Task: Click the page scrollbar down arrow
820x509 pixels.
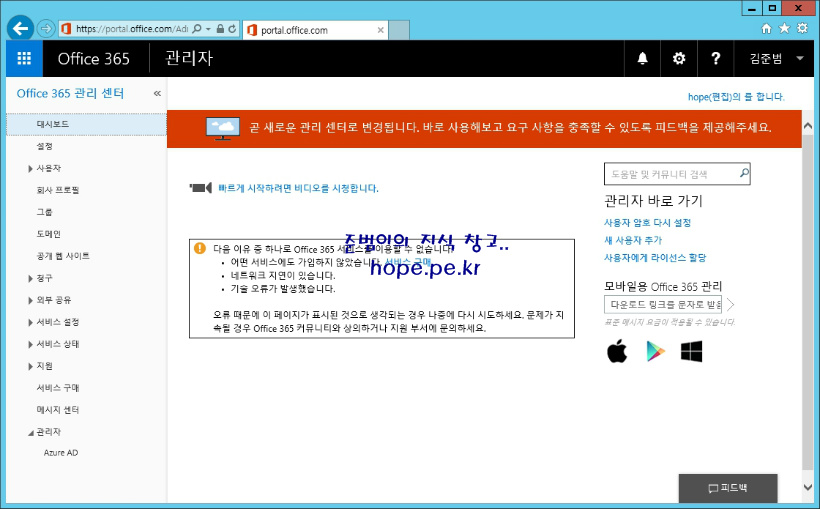Action: [807, 487]
